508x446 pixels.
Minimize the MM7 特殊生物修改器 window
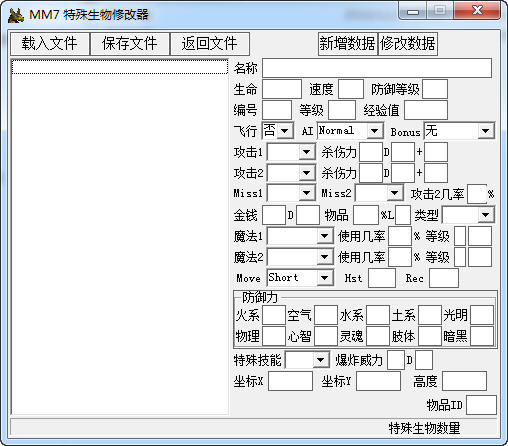point(413,11)
